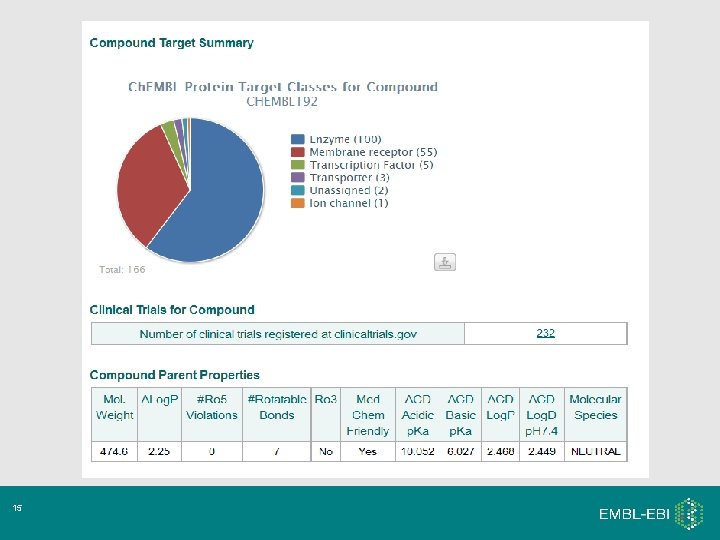Select the Enzyme (100) legend label

(x=345, y=139)
